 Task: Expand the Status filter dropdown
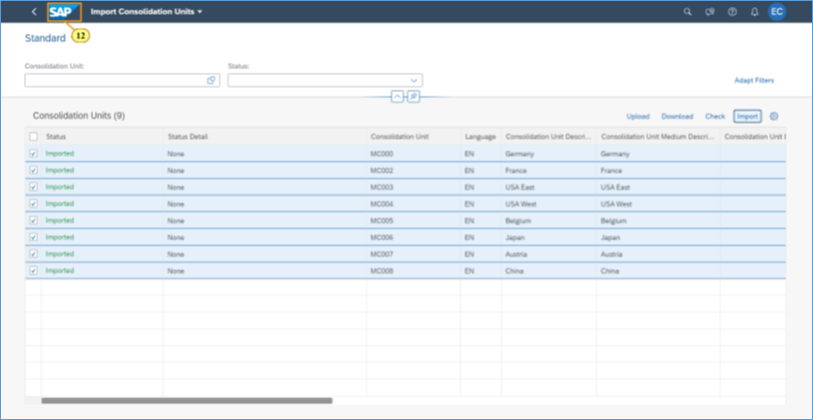(x=414, y=80)
